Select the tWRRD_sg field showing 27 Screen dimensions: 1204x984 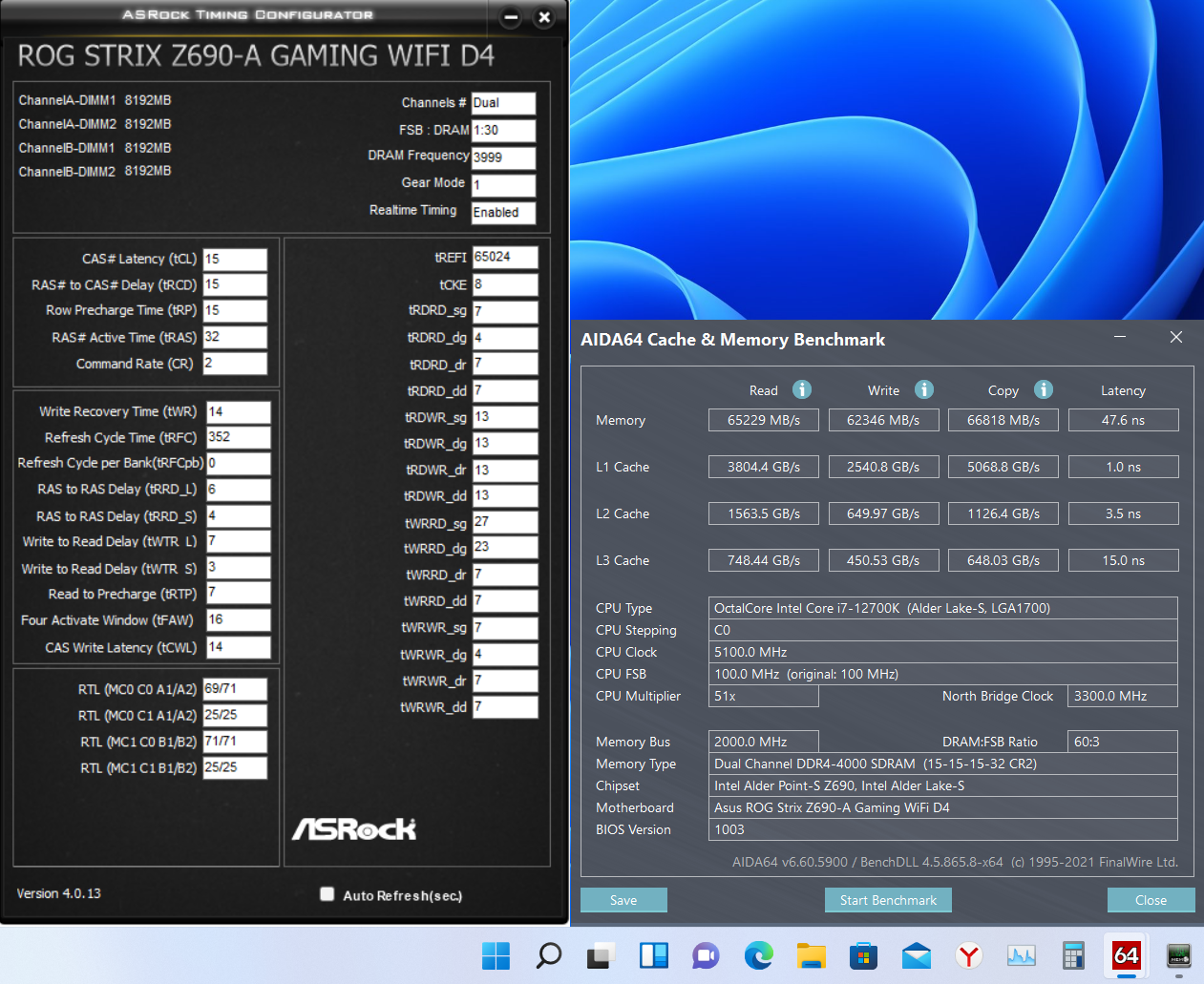tap(505, 522)
